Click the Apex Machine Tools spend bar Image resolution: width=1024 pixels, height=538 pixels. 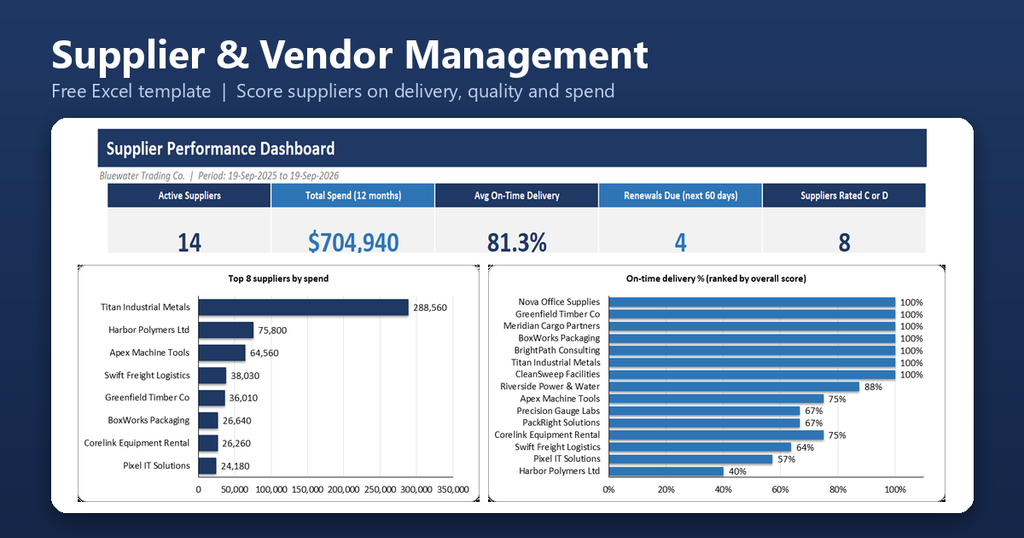tap(222, 353)
